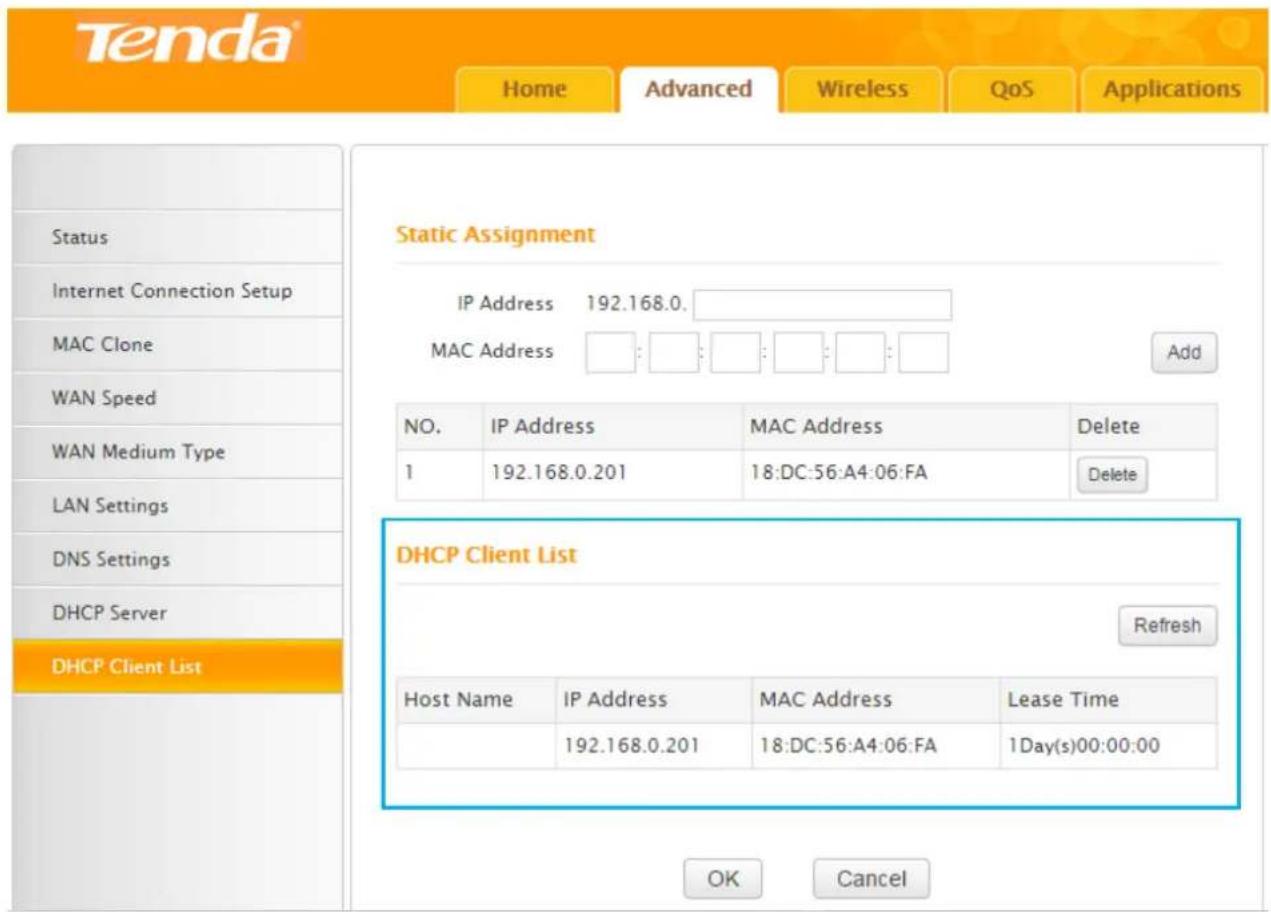The height and width of the screenshot is (912, 1271).
Task: Switch to the Wireless tab
Action: coord(862,89)
